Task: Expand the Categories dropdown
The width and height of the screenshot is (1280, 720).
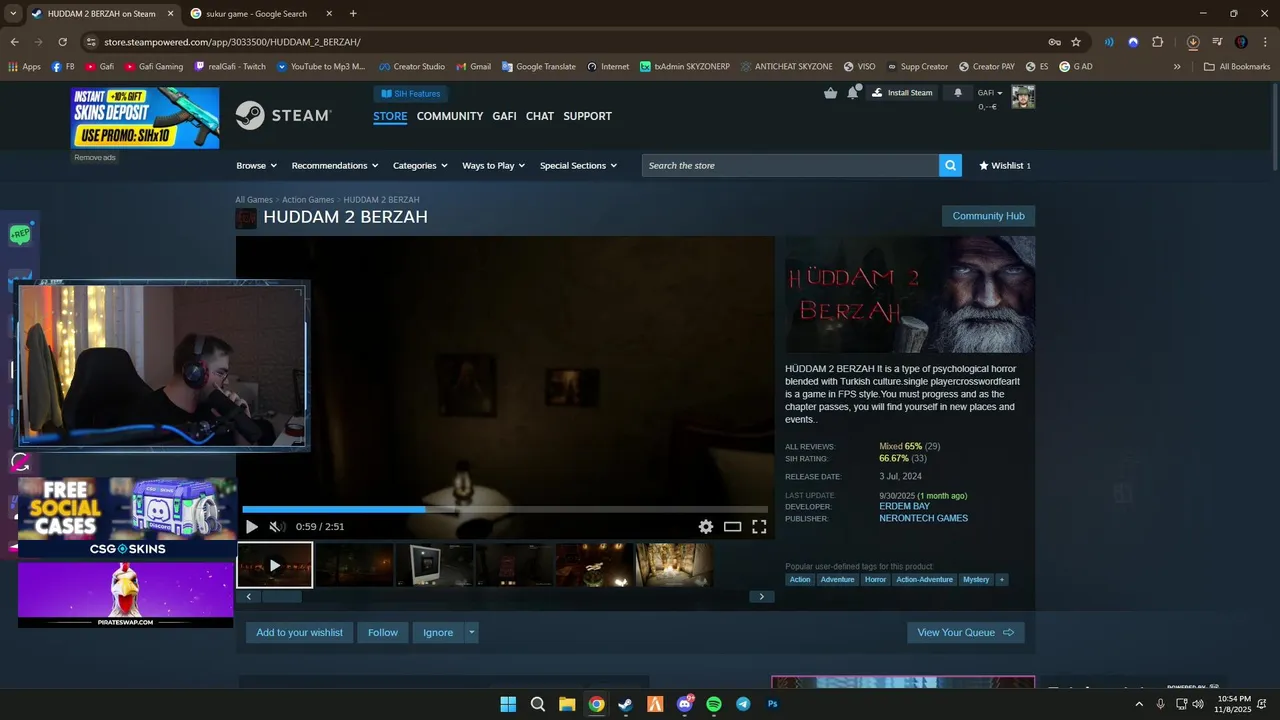Action: pyautogui.click(x=420, y=166)
